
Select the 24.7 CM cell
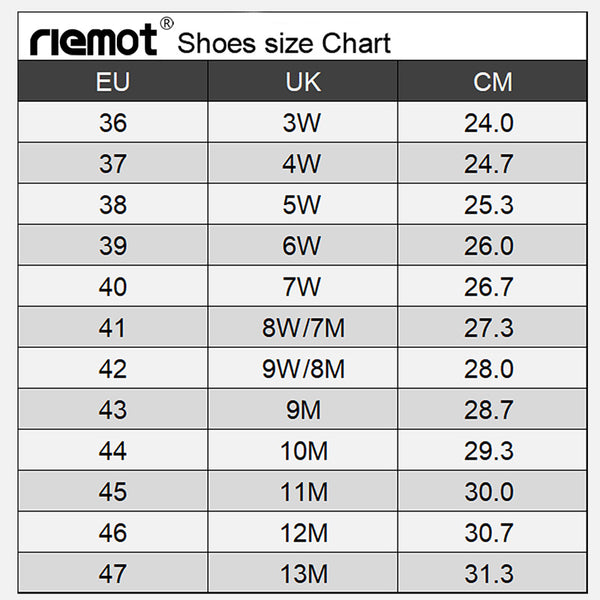(489, 163)
